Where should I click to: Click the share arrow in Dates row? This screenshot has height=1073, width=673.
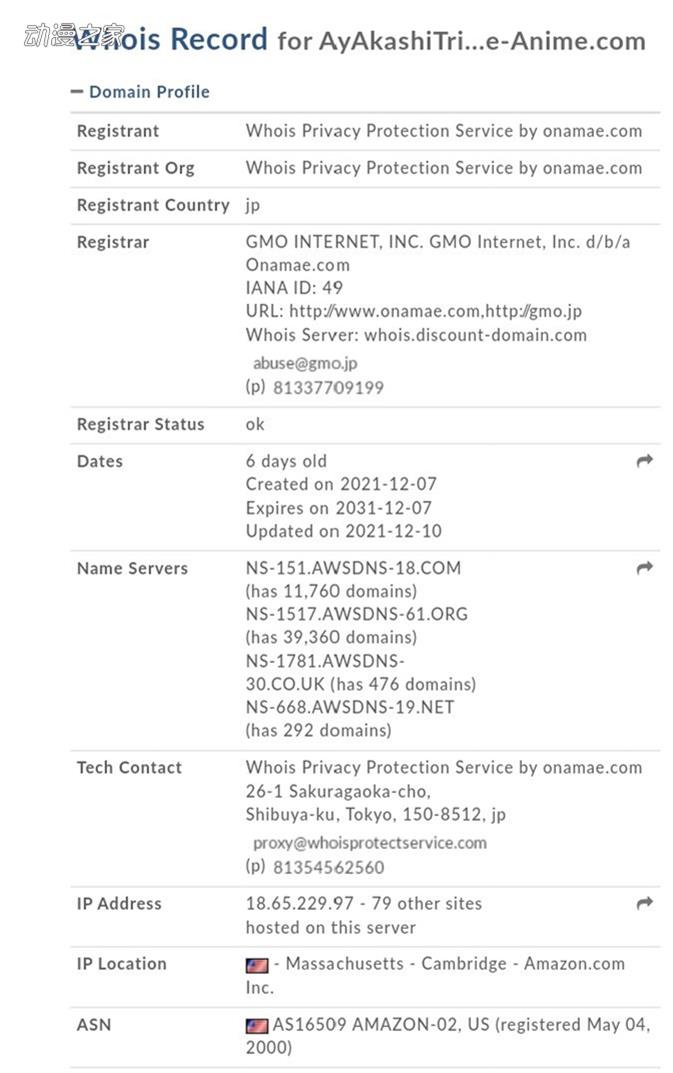coord(645,461)
